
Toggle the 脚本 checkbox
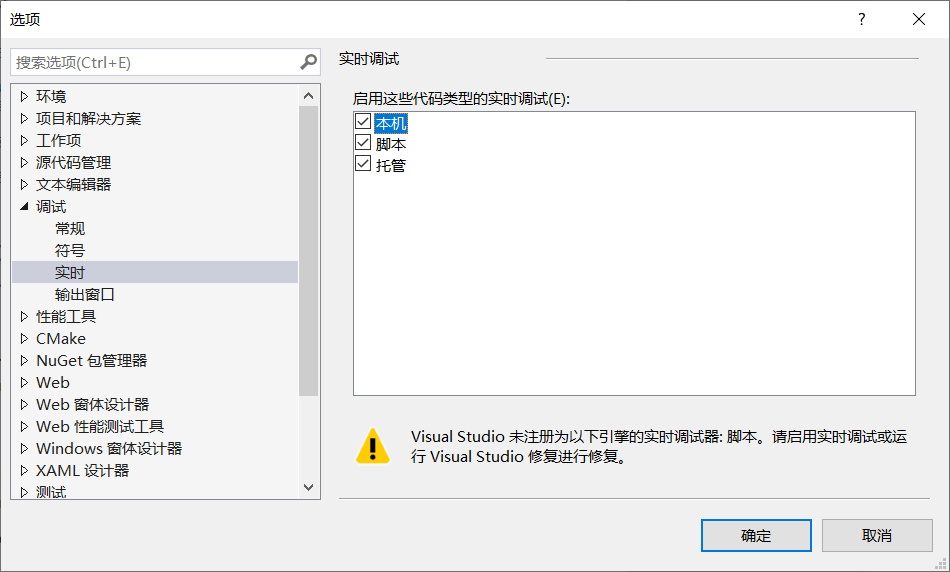pos(363,142)
